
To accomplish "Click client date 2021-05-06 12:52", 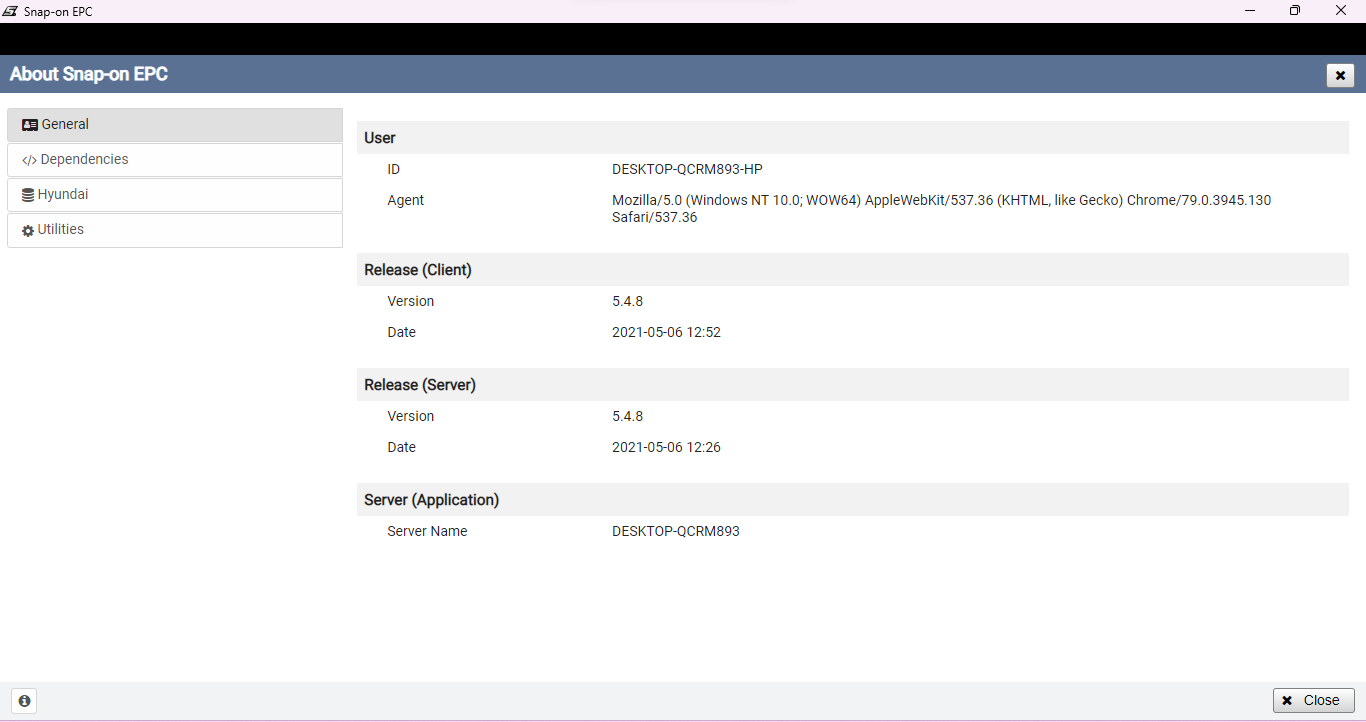I will [x=666, y=332].
